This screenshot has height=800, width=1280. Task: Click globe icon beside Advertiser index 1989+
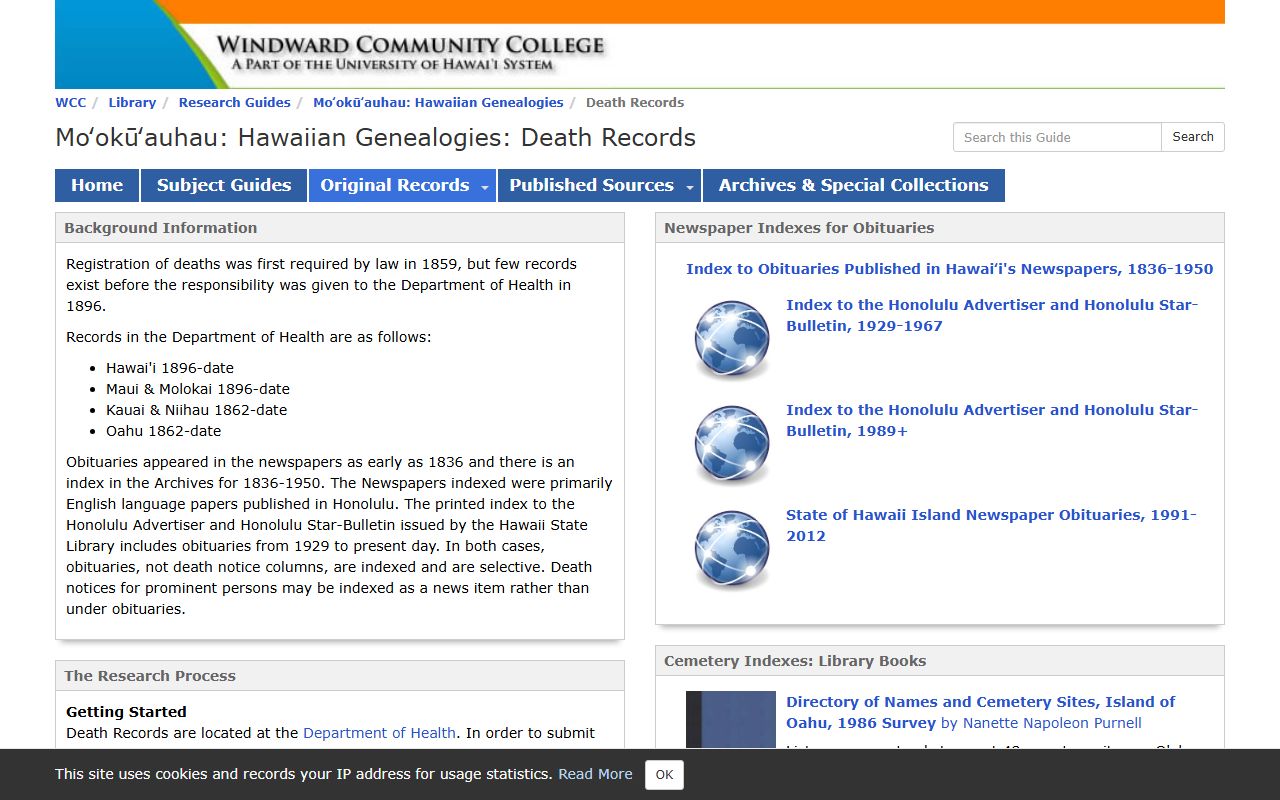(732, 444)
